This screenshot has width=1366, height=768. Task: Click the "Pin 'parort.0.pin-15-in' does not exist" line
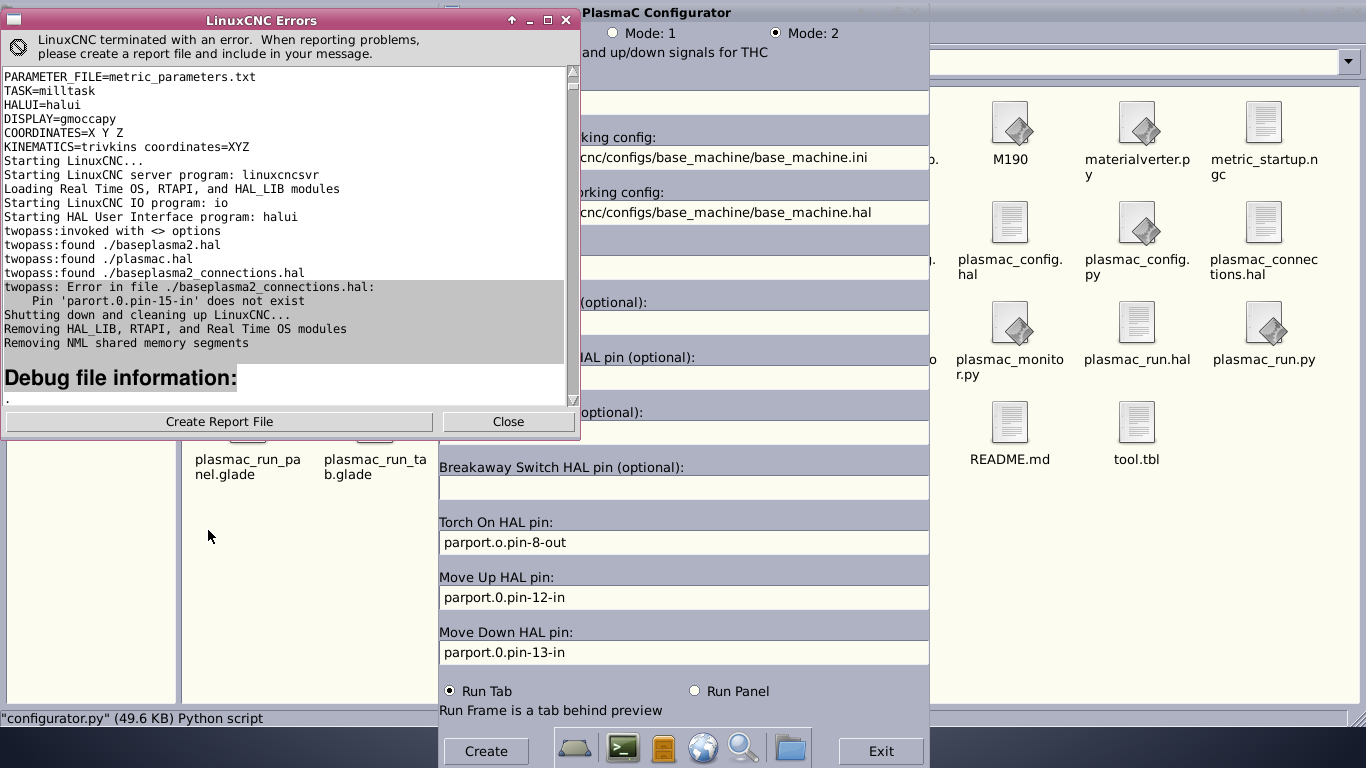(168, 301)
